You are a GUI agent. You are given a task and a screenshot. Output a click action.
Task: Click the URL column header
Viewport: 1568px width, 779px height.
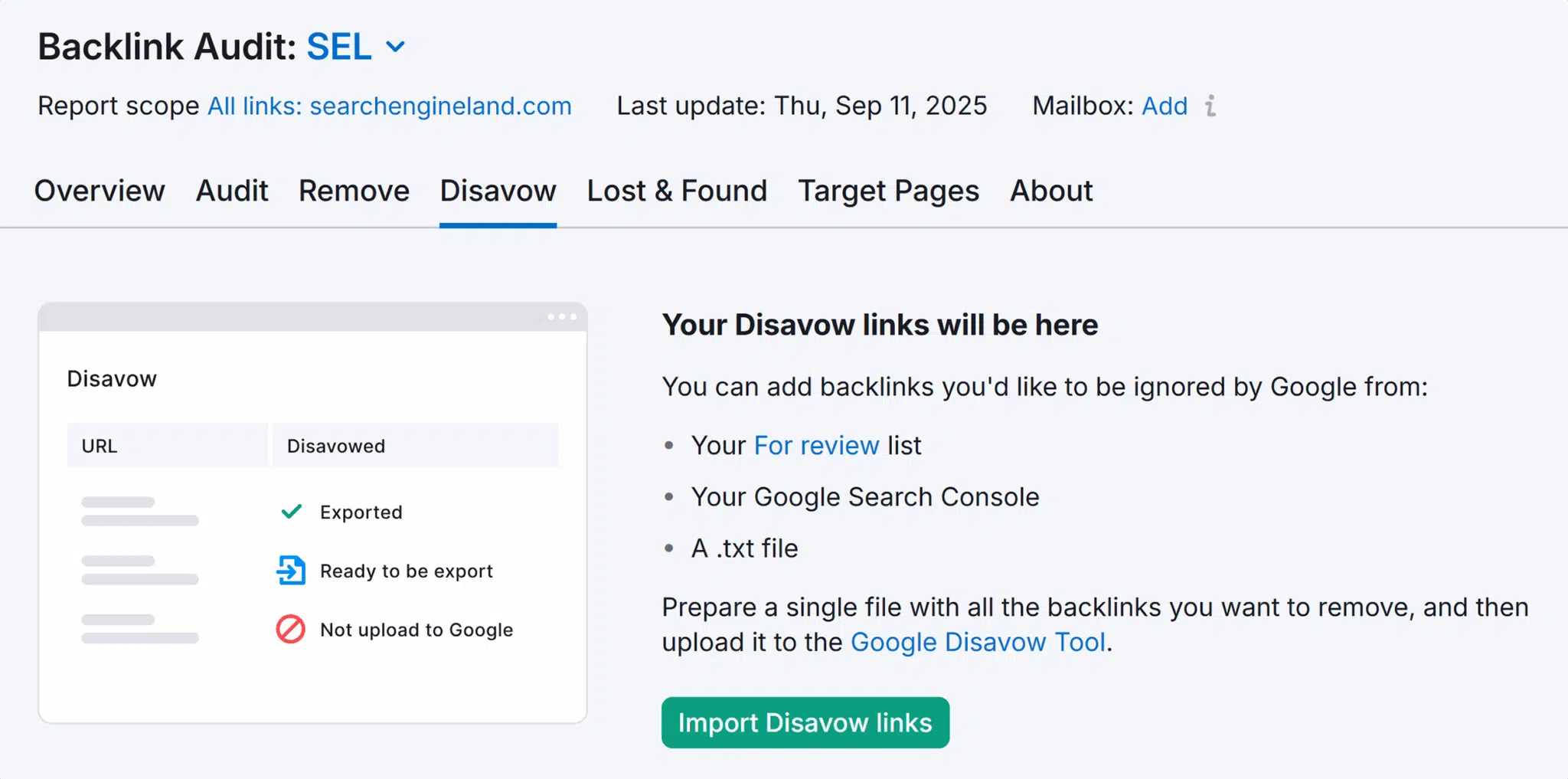(168, 445)
